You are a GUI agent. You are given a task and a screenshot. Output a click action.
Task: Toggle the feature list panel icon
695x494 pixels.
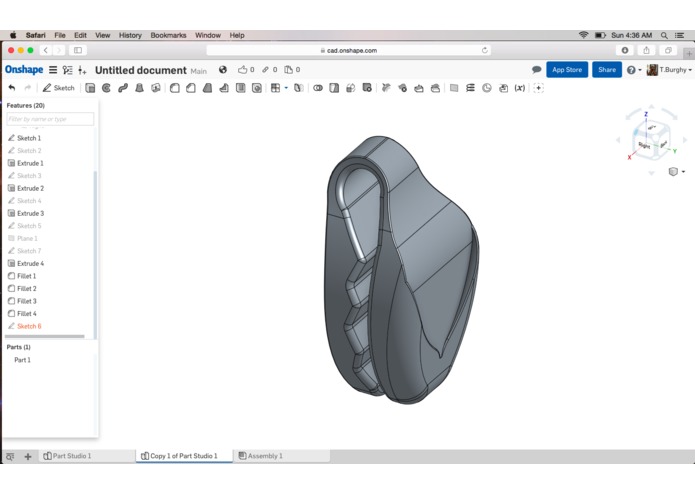coord(67,70)
